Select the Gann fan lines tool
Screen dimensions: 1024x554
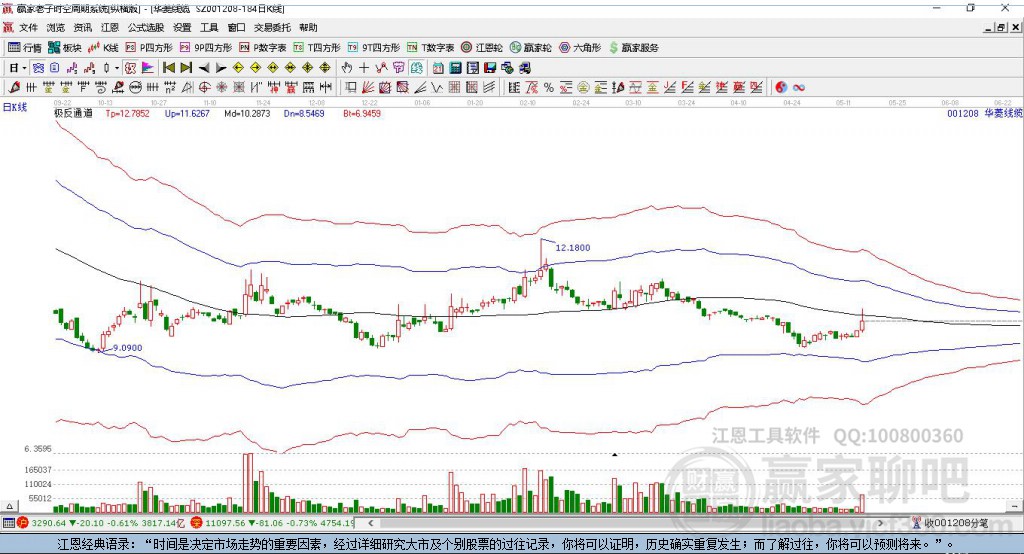tap(368, 88)
